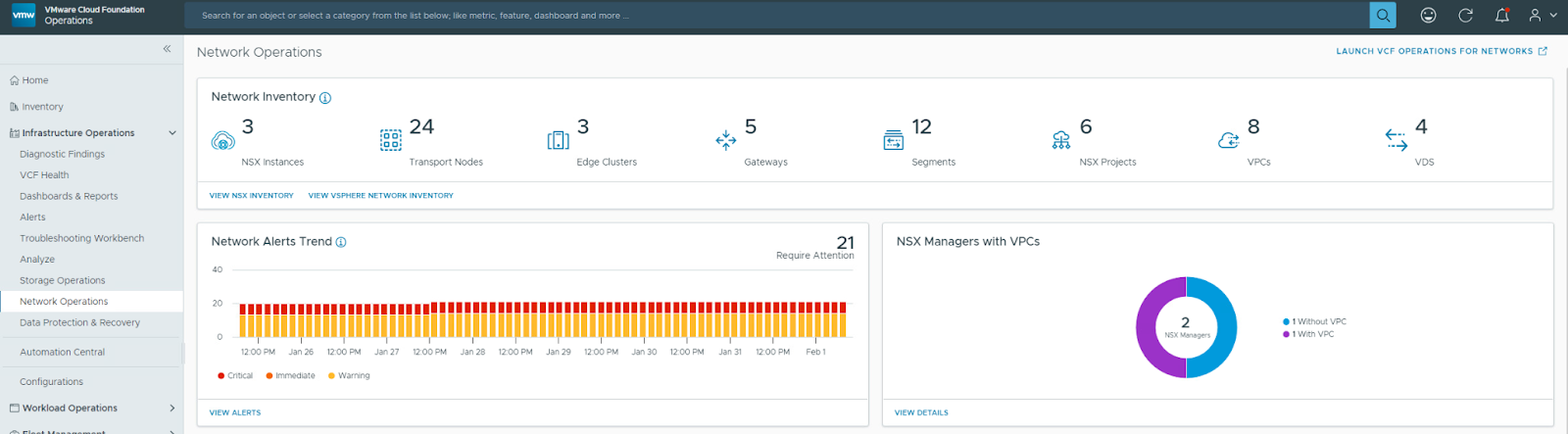Image resolution: width=1568 pixels, height=434 pixels.
Task: Expand the Workload Operations section
Action: pos(172,409)
